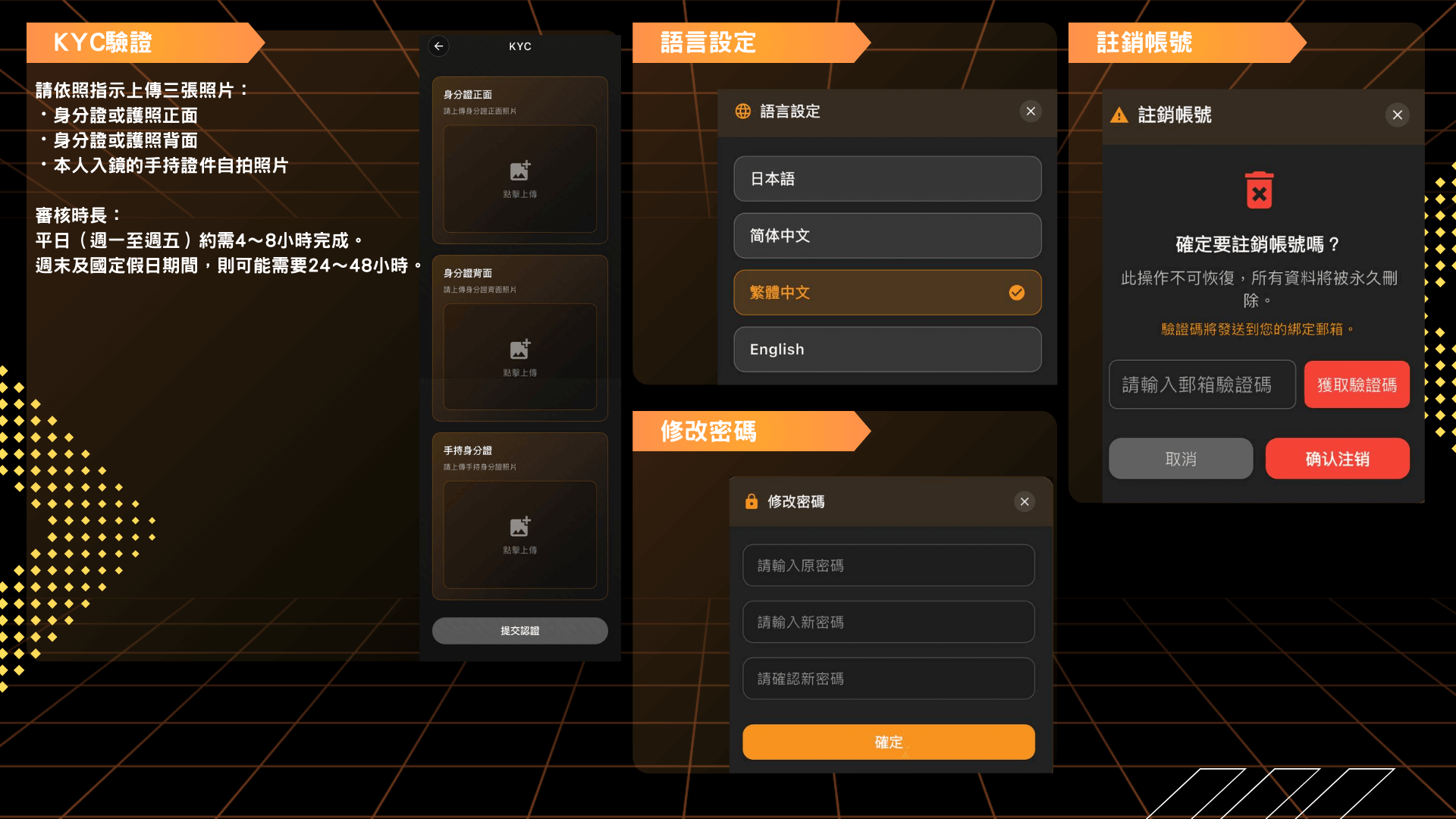The height and width of the screenshot is (819, 1456).
Task: Click 獲取驗證碼 button
Action: (x=1357, y=384)
